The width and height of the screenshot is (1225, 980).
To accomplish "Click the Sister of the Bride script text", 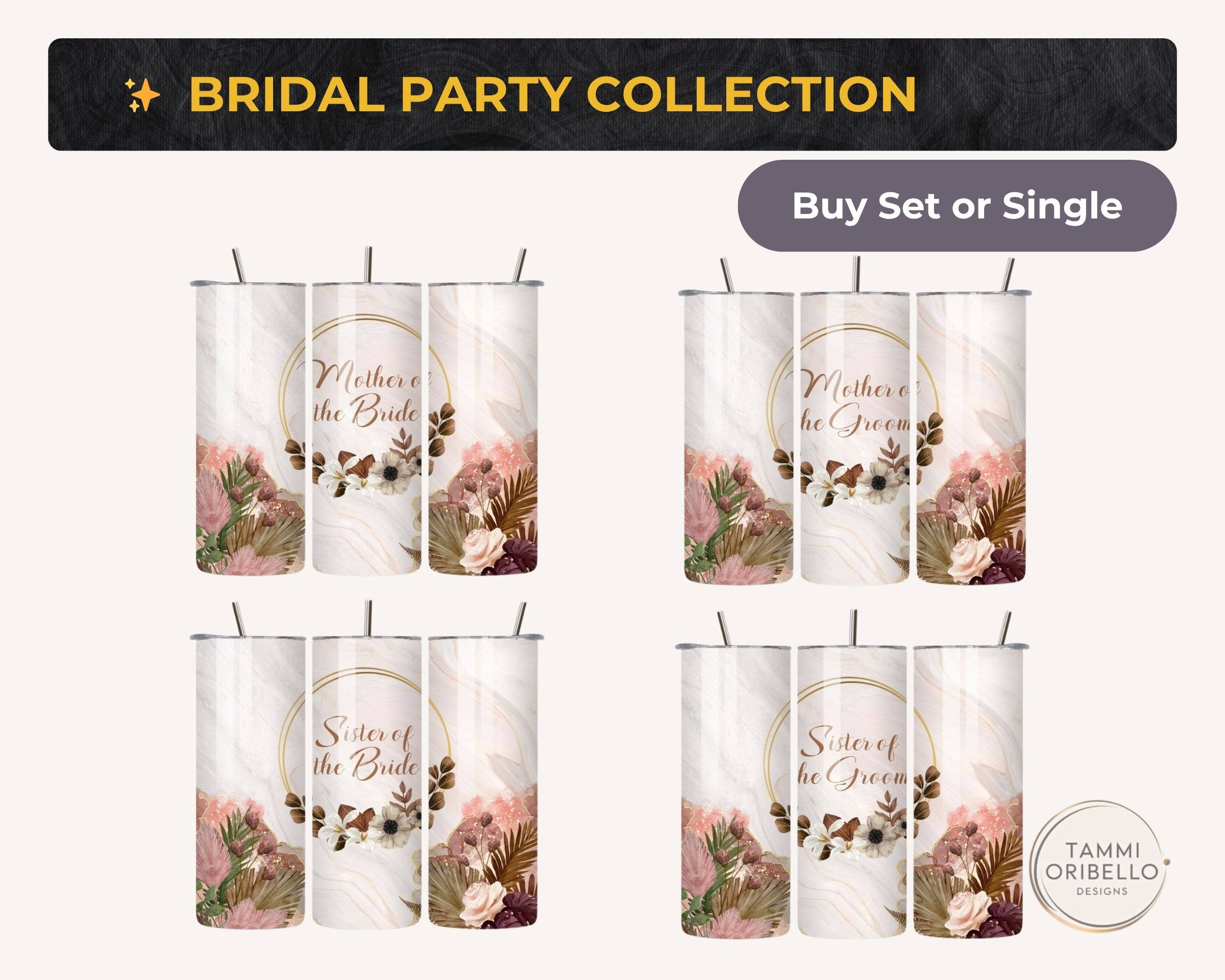I will coord(367,748).
